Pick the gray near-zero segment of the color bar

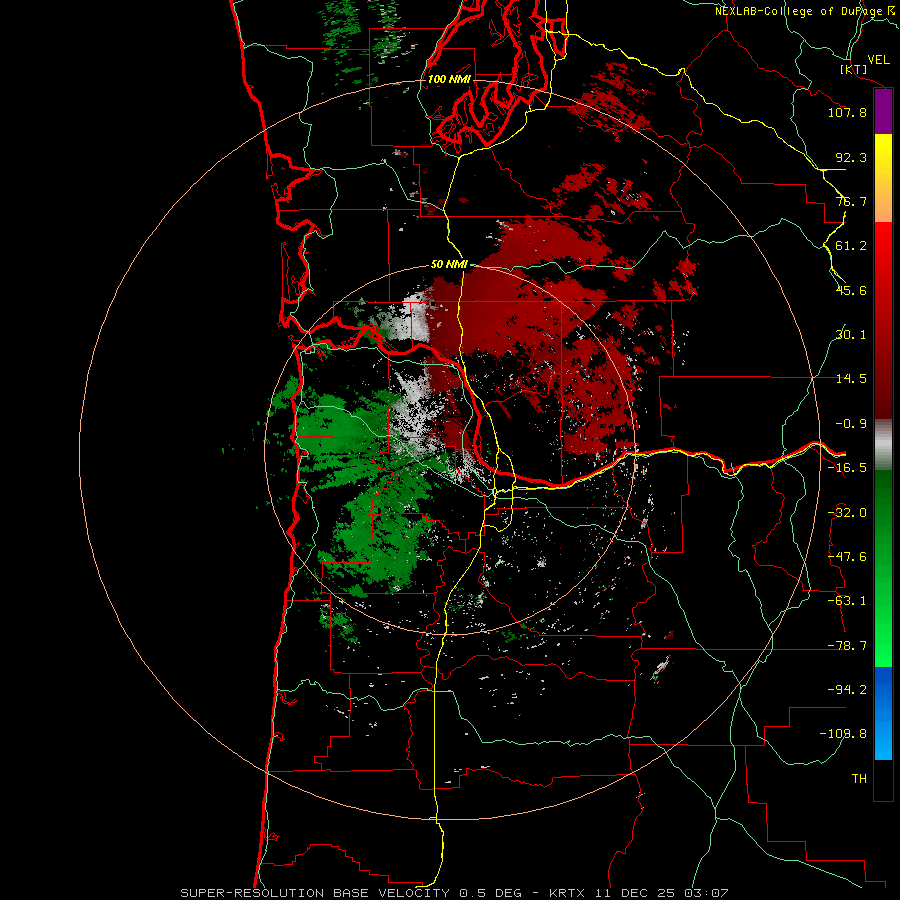tap(883, 445)
